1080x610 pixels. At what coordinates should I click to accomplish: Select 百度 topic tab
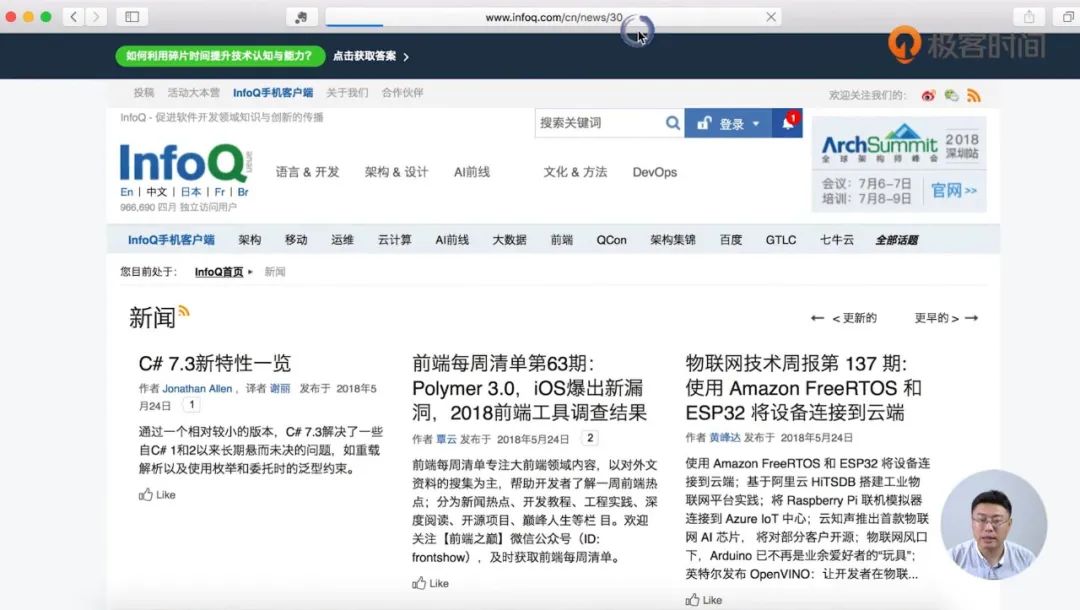click(731, 240)
